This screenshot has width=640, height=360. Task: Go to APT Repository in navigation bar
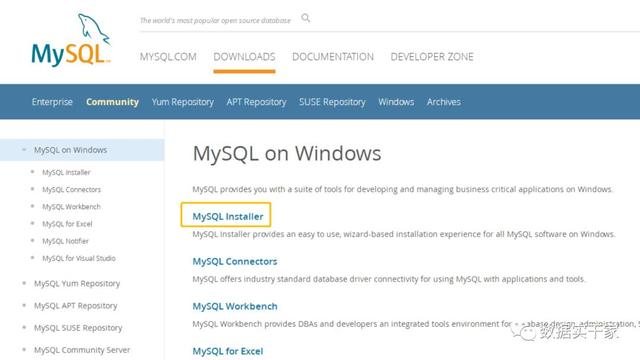coord(256,102)
